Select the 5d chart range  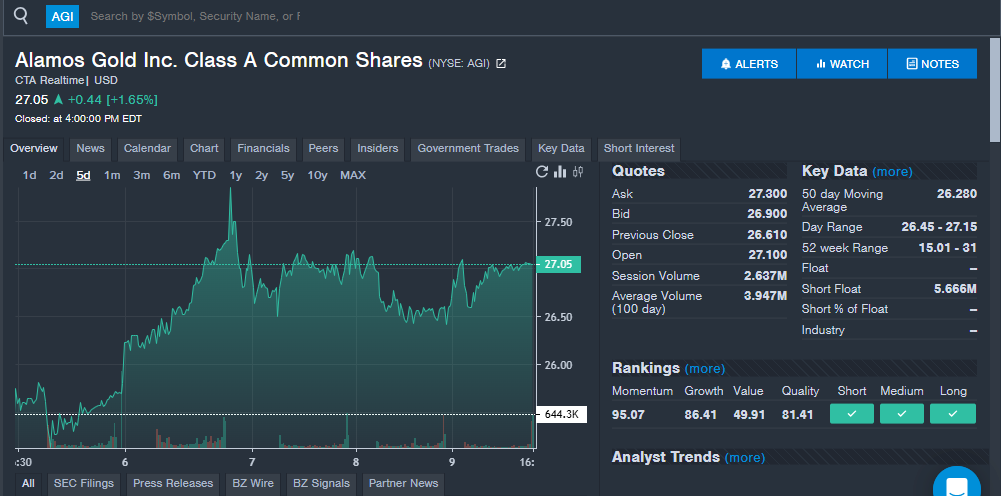coord(83,176)
